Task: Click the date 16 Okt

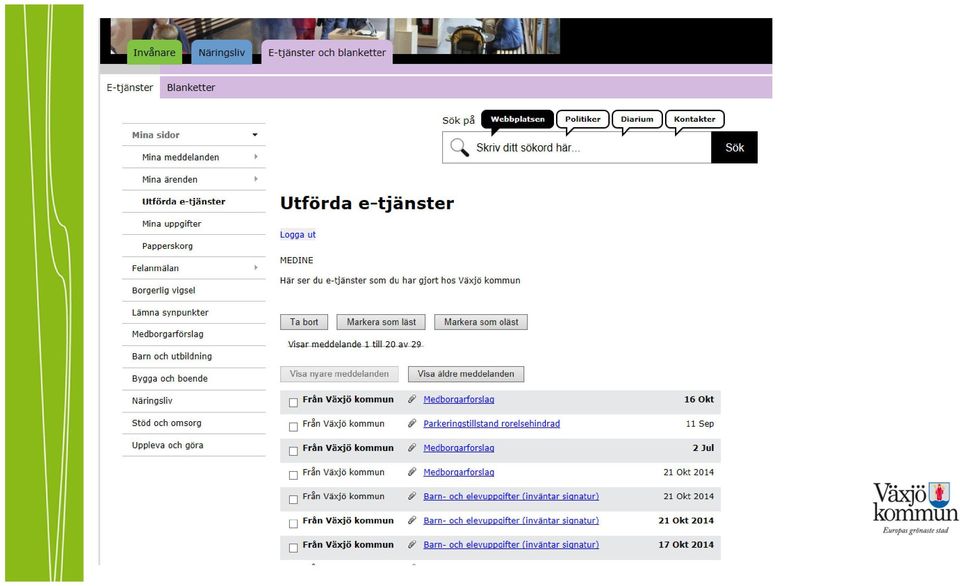Action: (699, 399)
